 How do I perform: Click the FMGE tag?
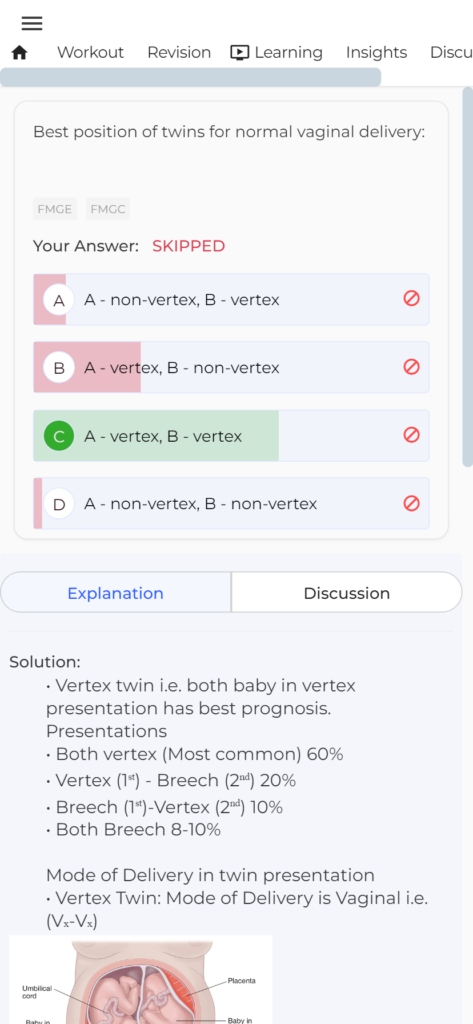(x=55, y=210)
